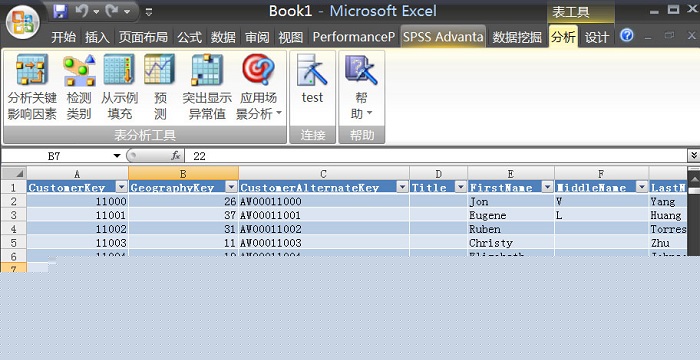Screen dimensions: 700x360
Task: Switch to the 数据挖掘 tab
Action: click(517, 37)
